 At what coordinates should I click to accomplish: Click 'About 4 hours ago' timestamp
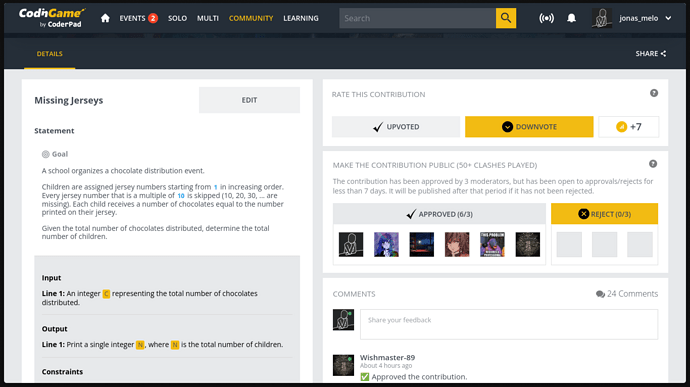(386, 366)
